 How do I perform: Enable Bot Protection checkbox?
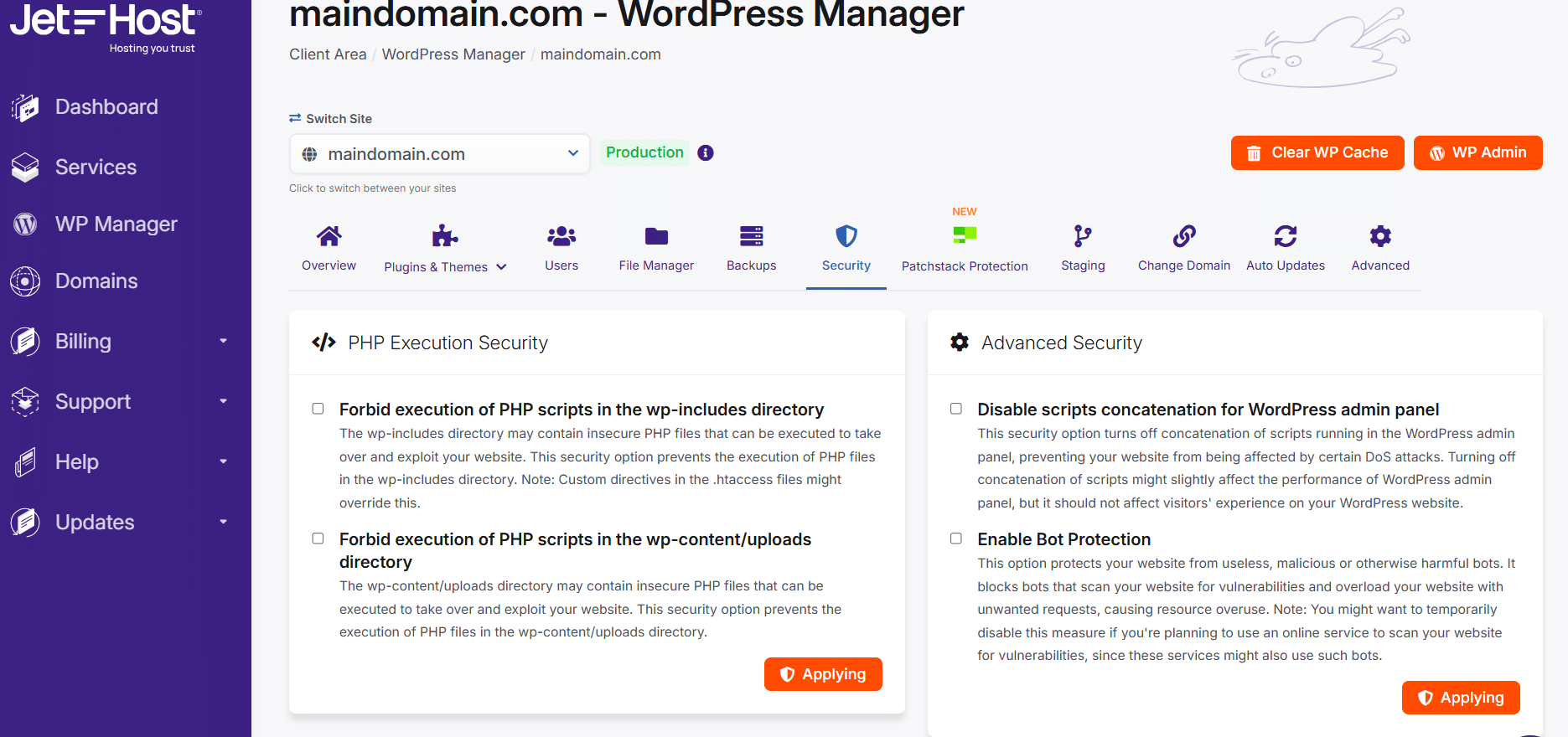pyautogui.click(x=955, y=539)
